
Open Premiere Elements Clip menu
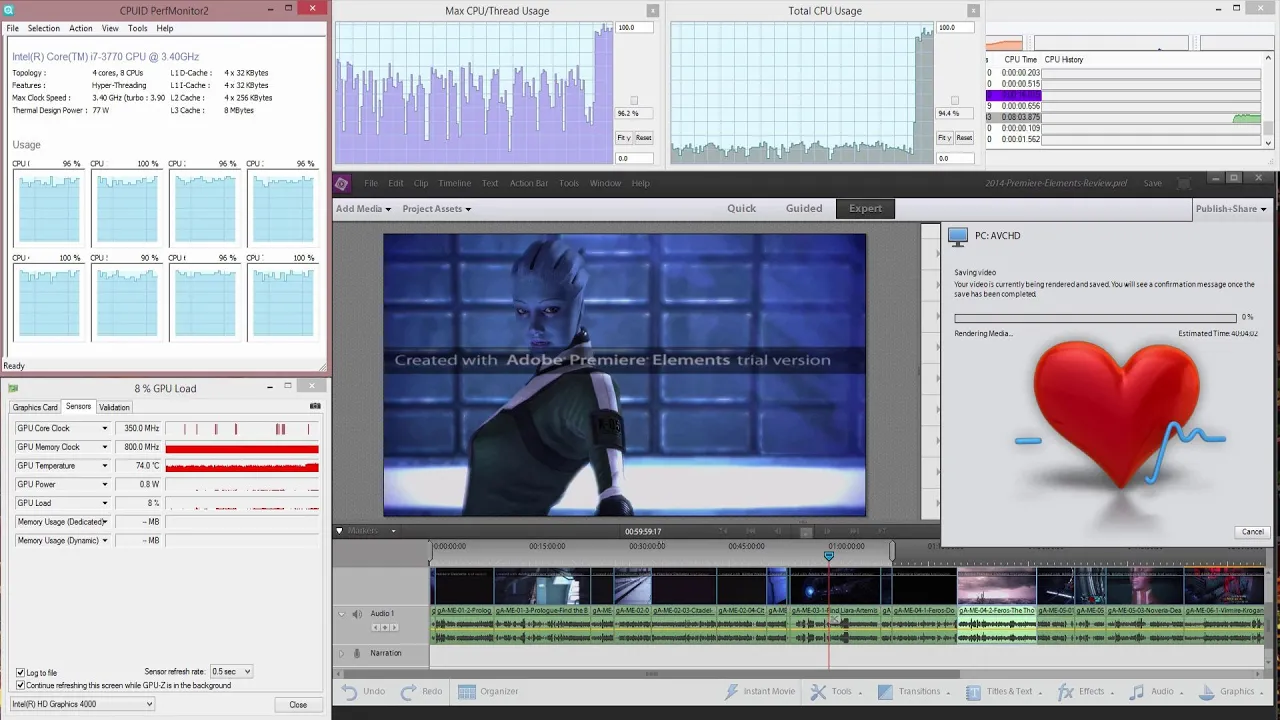click(x=421, y=183)
